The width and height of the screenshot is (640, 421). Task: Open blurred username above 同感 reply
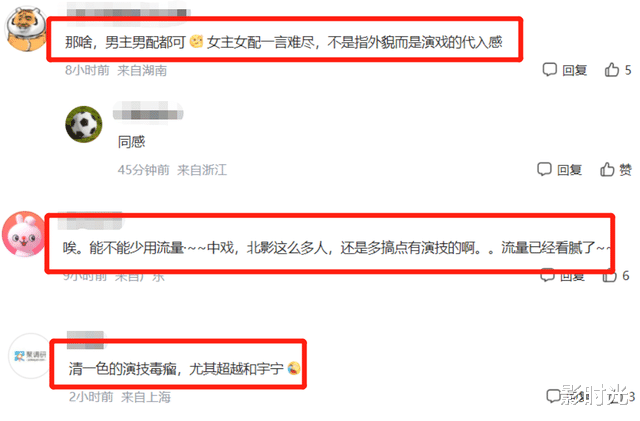[x=148, y=111]
